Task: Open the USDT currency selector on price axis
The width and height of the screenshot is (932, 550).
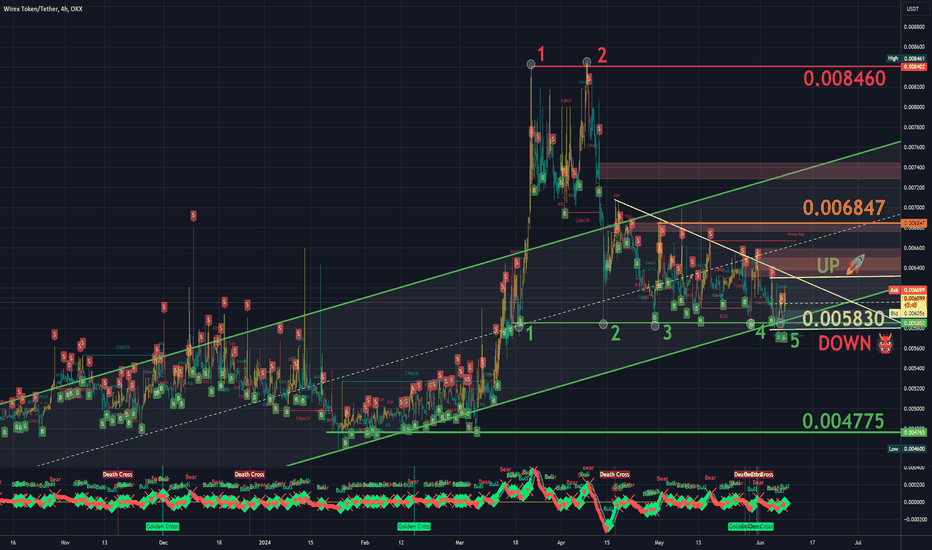Action: coord(912,9)
